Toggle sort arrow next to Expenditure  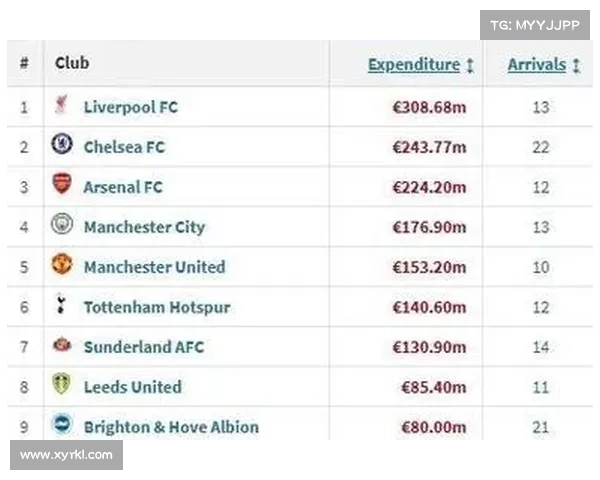coord(470,65)
